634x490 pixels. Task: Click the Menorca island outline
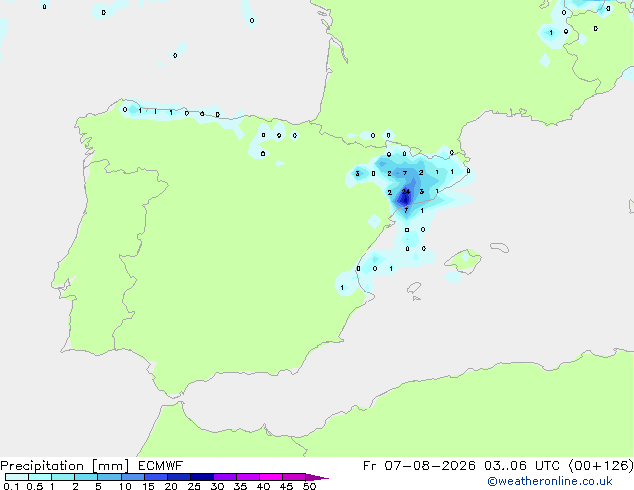499,247
